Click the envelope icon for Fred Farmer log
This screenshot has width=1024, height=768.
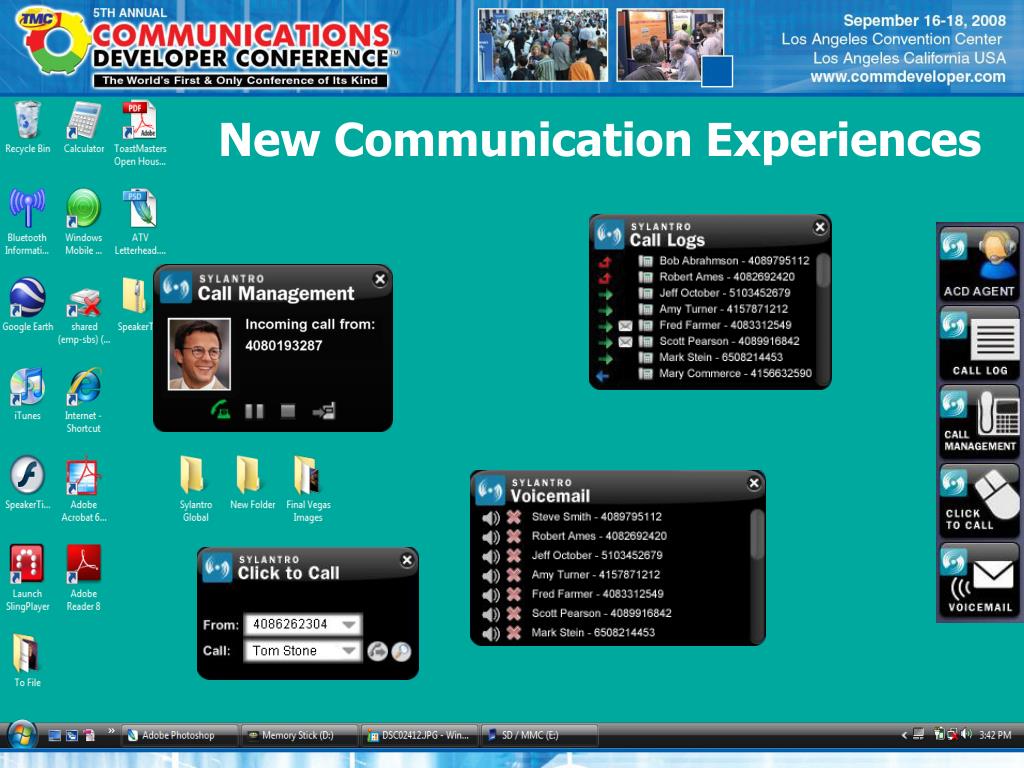[x=625, y=325]
